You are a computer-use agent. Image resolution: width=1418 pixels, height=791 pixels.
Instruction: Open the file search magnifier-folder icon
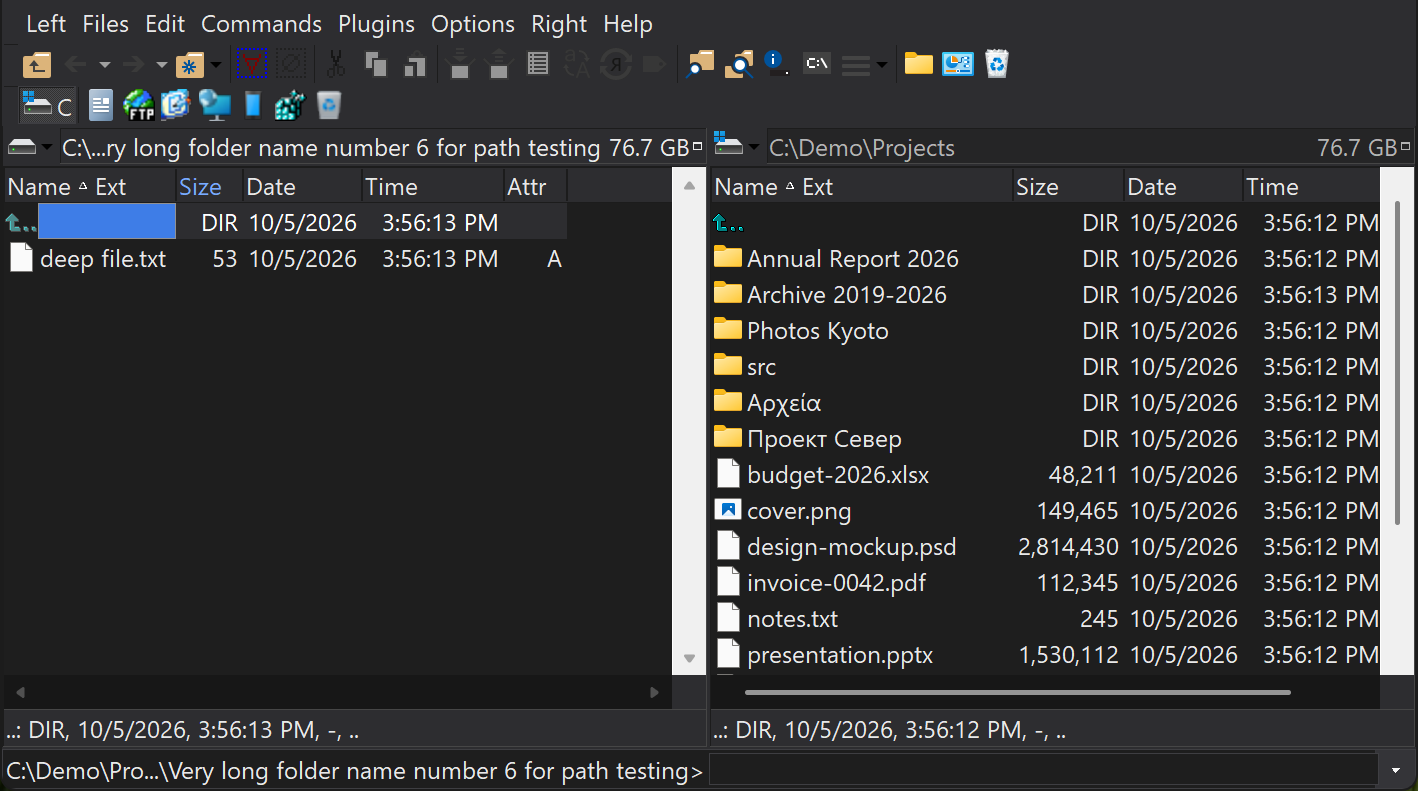tap(701, 65)
